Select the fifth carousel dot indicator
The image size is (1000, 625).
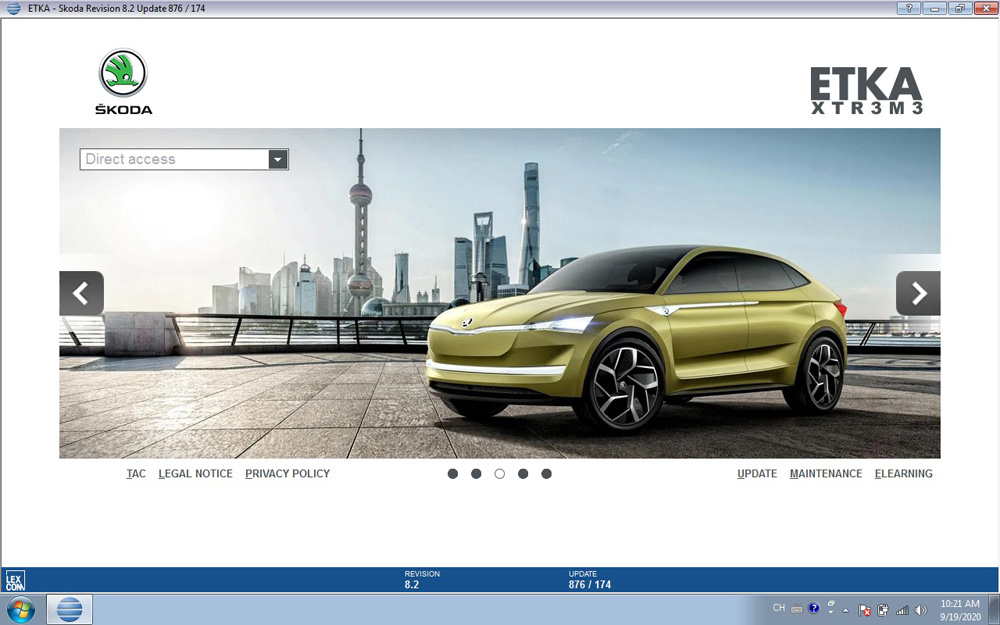(547, 474)
